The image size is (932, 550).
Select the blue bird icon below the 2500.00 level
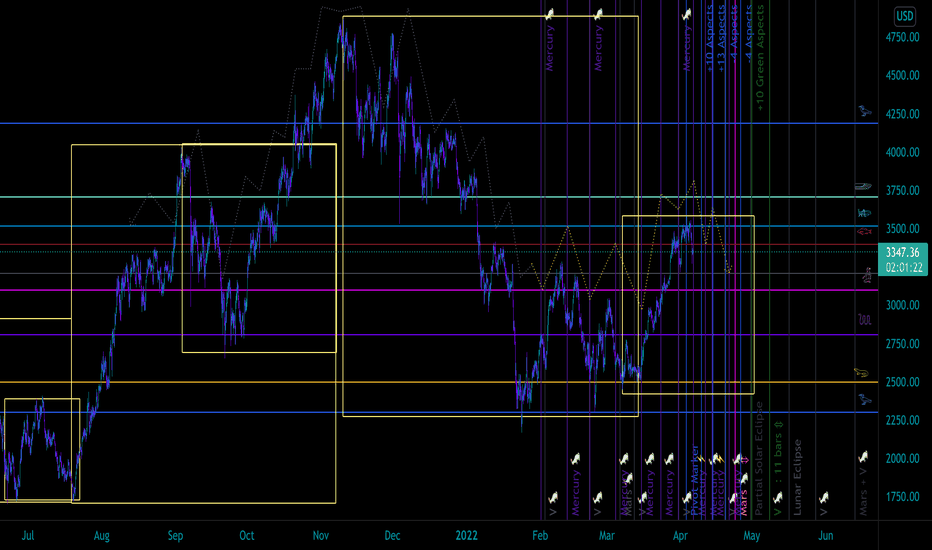865,399
